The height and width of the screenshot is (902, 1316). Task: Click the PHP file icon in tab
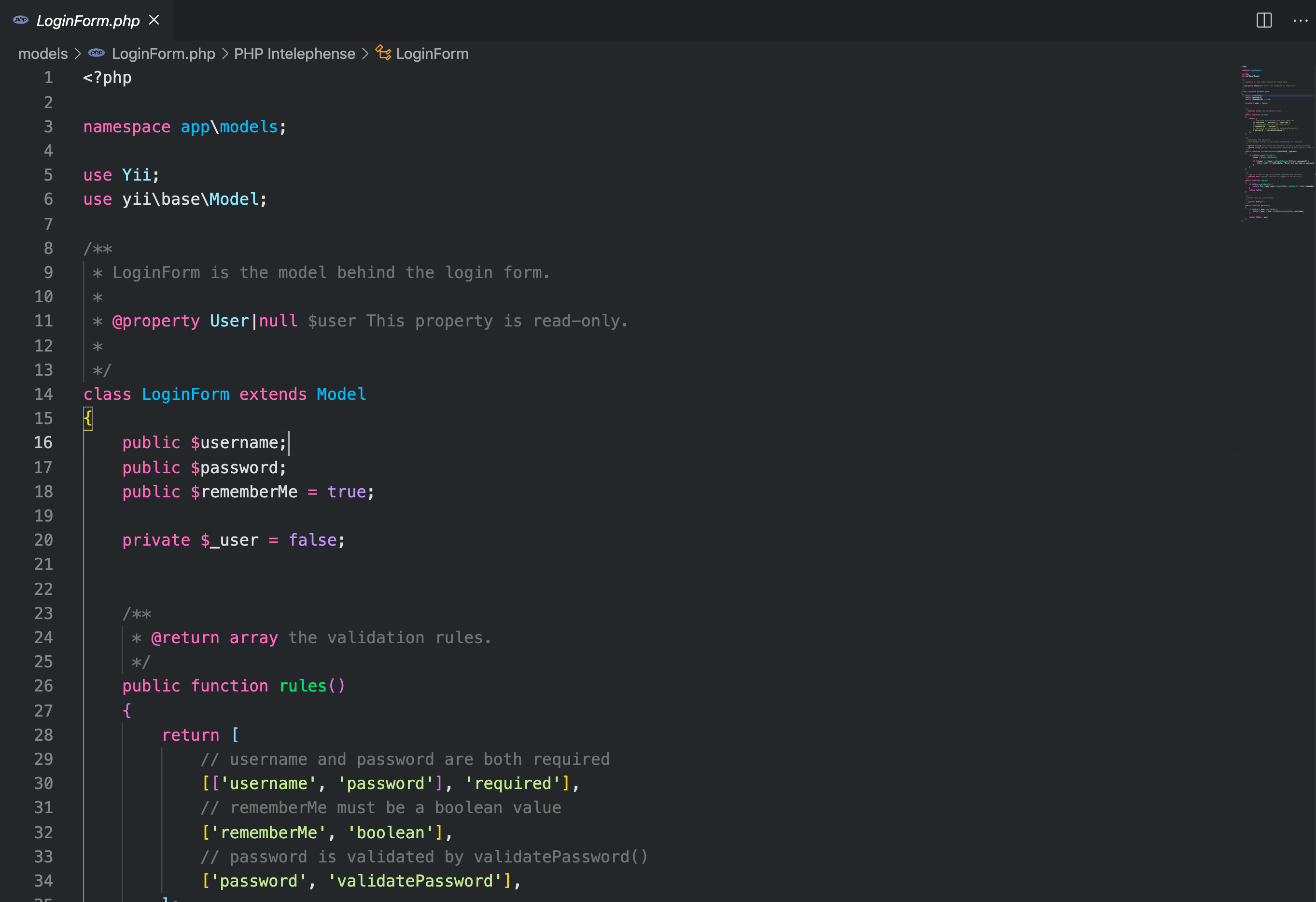pyautogui.click(x=21, y=20)
